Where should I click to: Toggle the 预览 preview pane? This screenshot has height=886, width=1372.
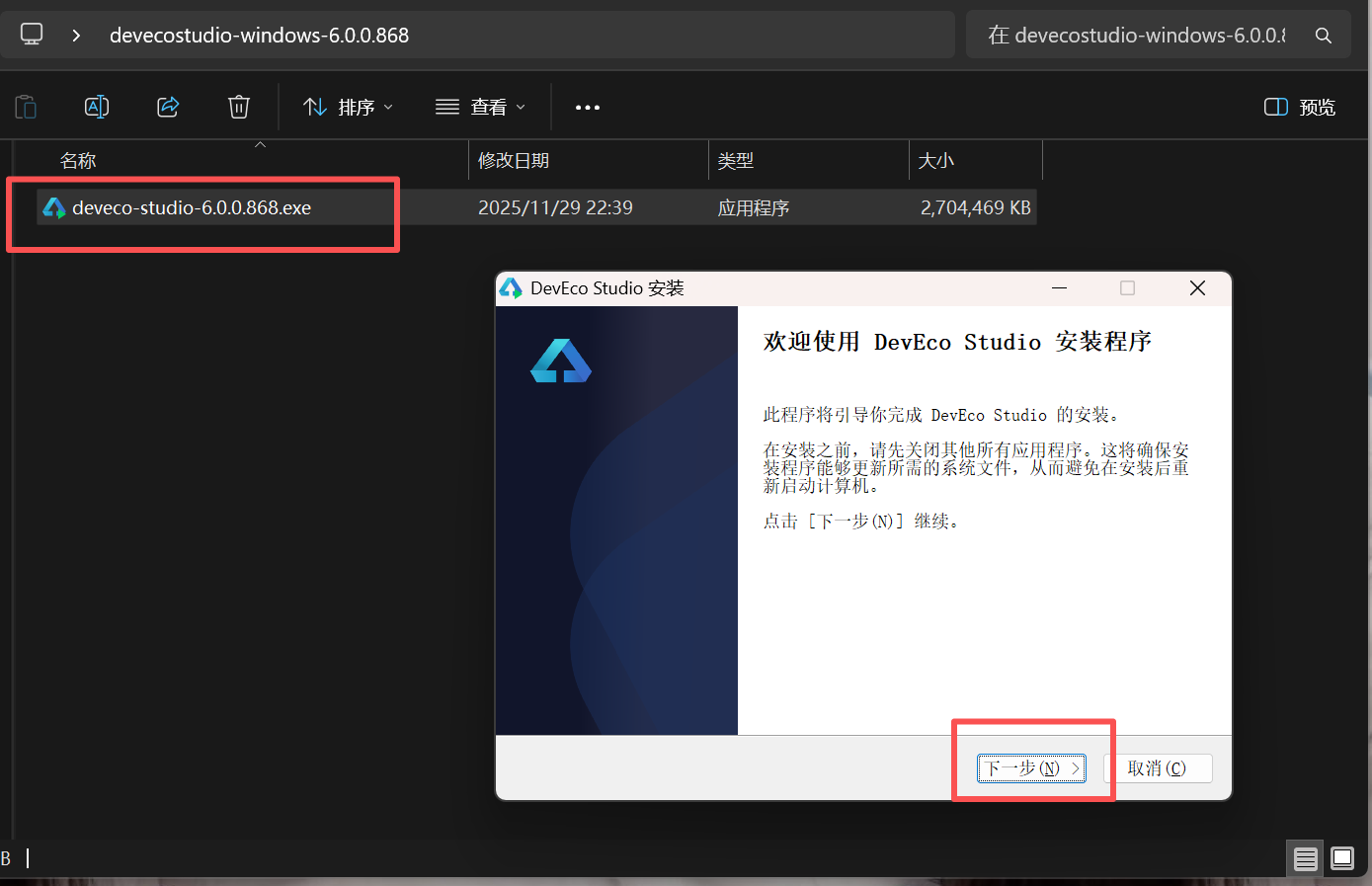click(1300, 107)
